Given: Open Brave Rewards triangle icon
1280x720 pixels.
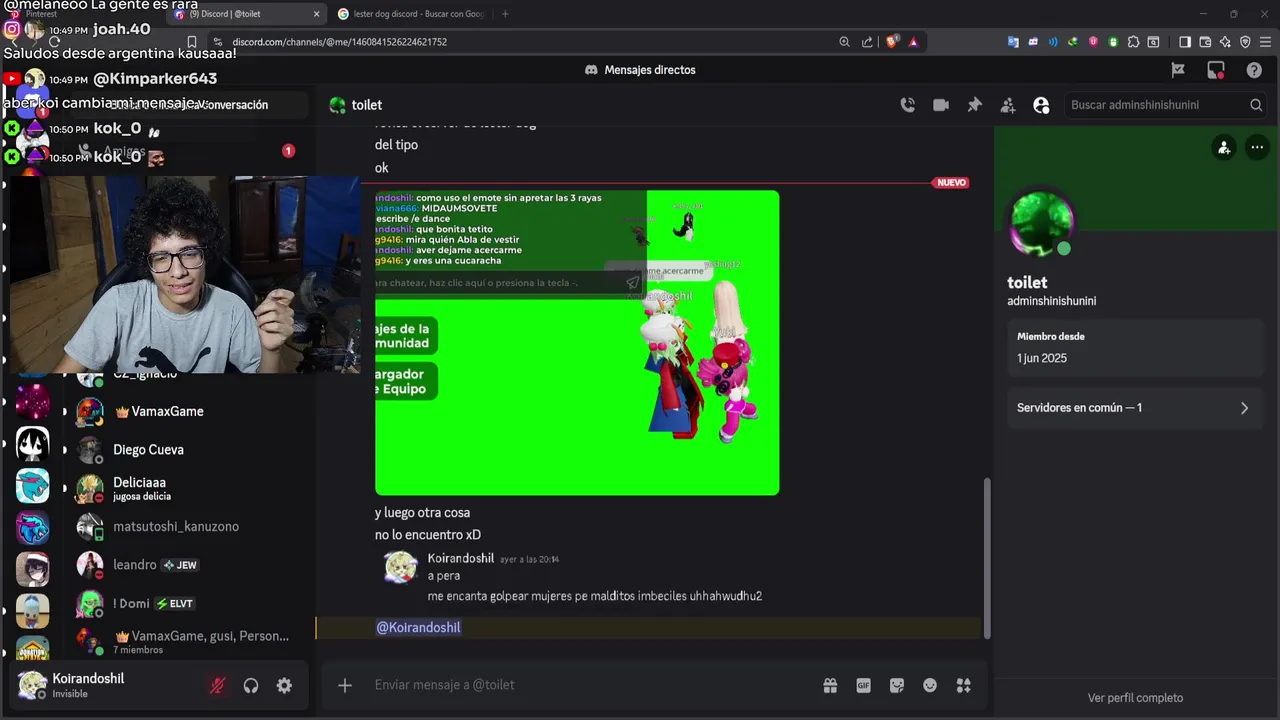Looking at the screenshot, I should click(x=913, y=42).
